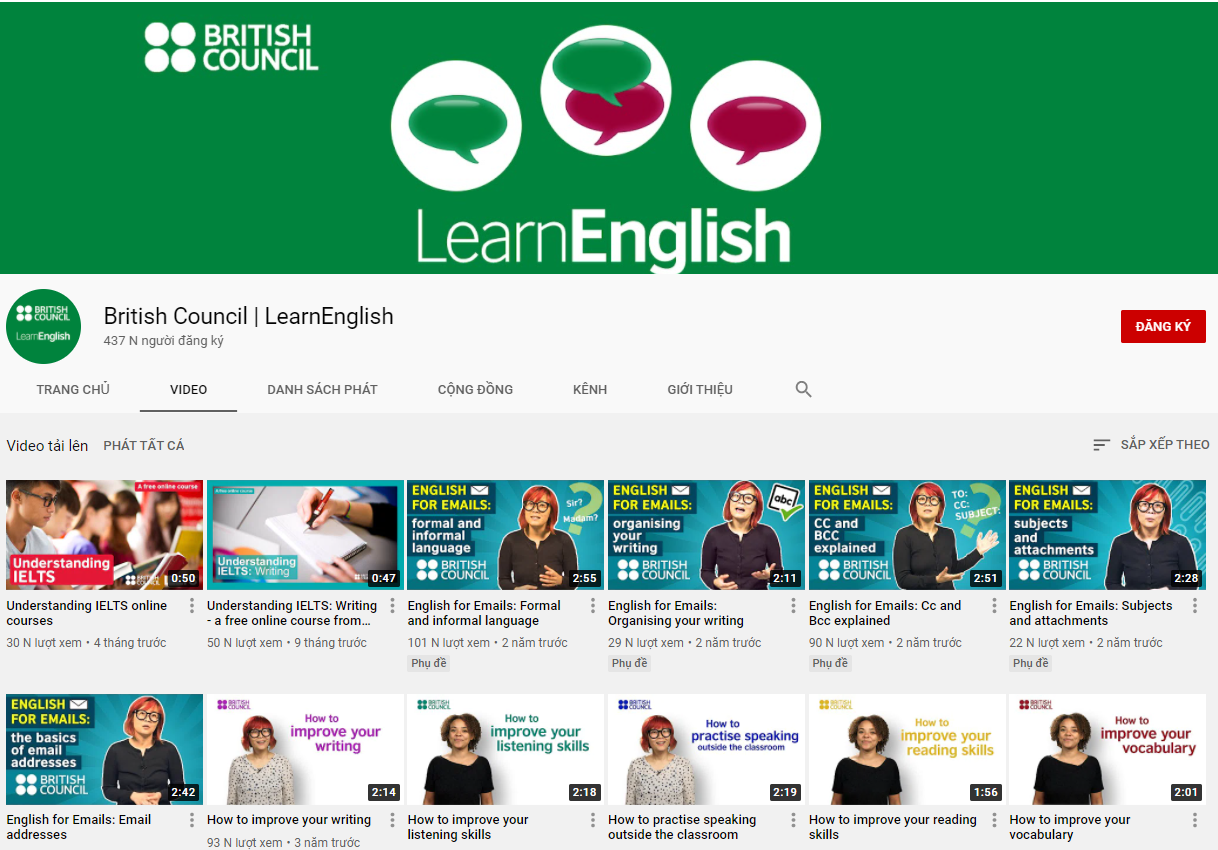Viewport: 1218px width, 850px height.
Task: Open the GIỚI THIỆU tab
Action: (x=700, y=389)
